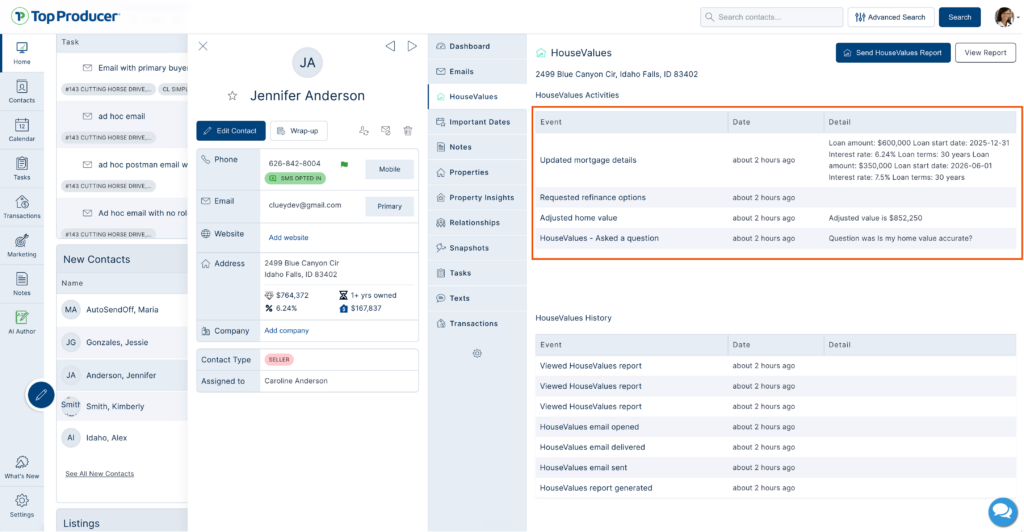
Task: Open the Notes tab in contact menu
Action: [477, 148]
